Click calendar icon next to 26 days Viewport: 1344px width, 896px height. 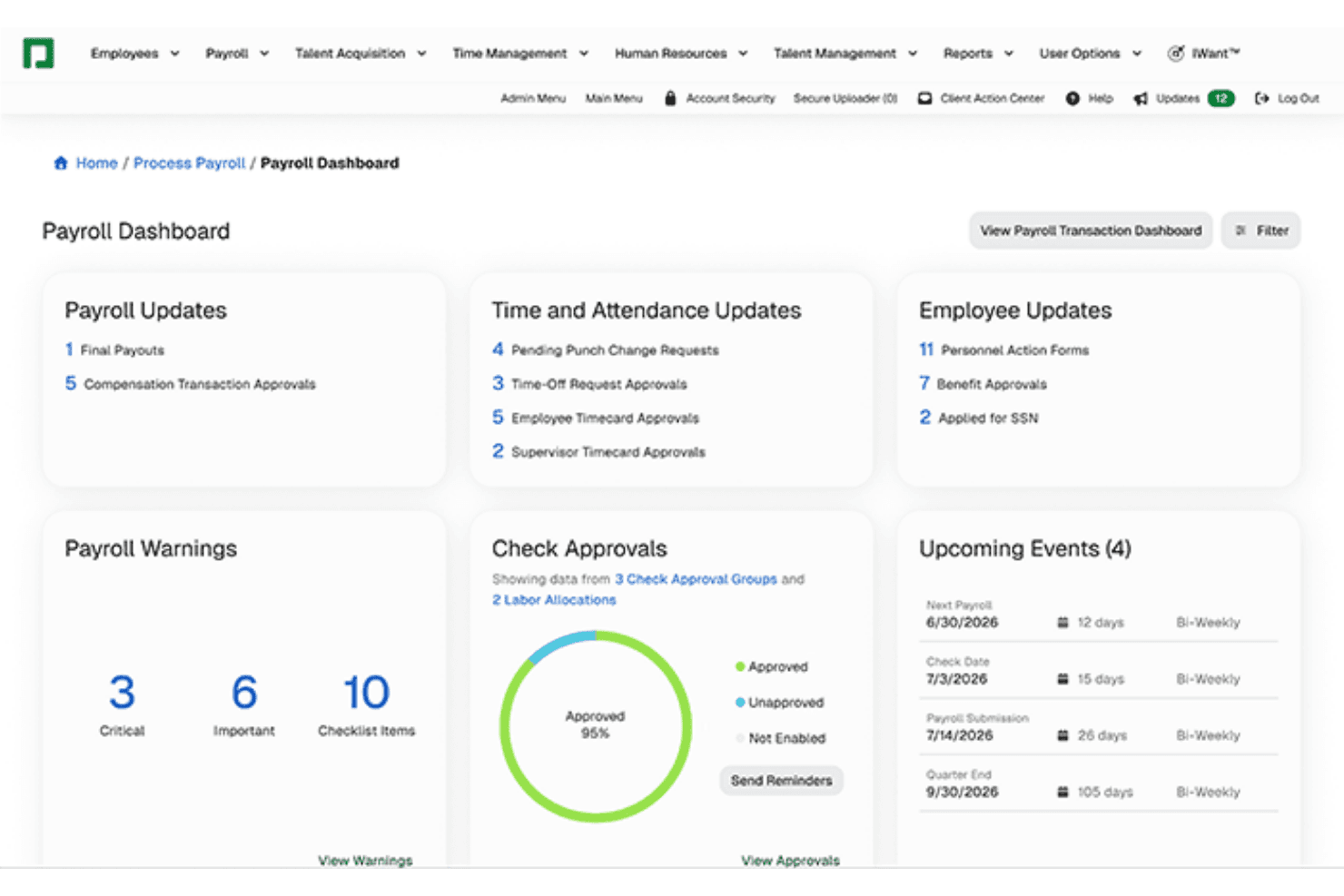pyautogui.click(x=1062, y=735)
